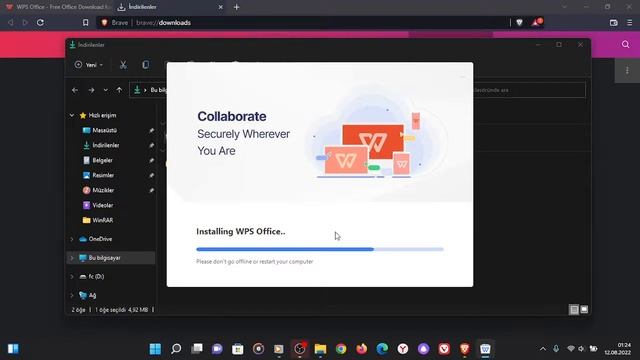
Task: Open Vivaldi from the taskbar
Action: tap(444, 349)
